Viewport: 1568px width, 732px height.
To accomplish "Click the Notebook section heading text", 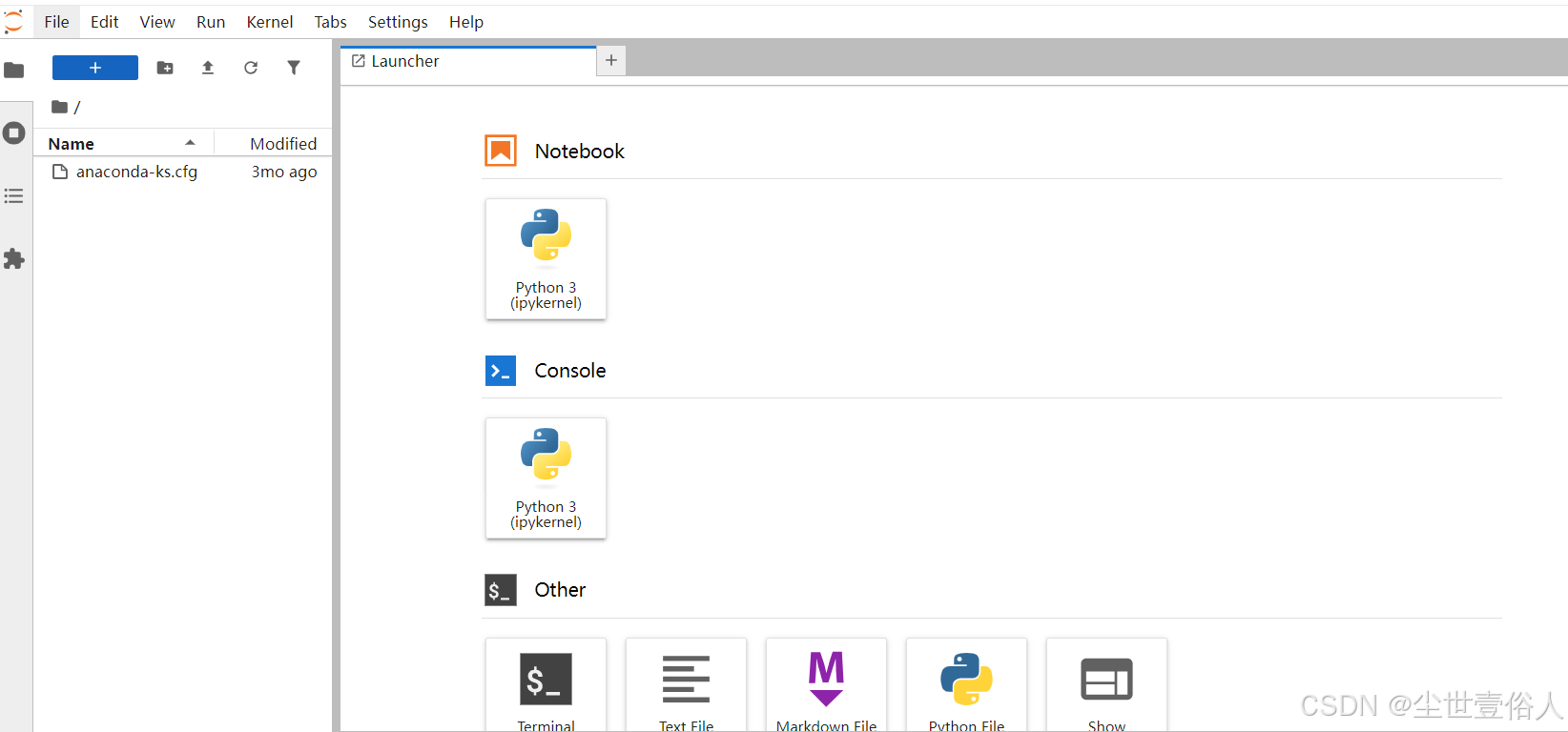I will tap(580, 152).
